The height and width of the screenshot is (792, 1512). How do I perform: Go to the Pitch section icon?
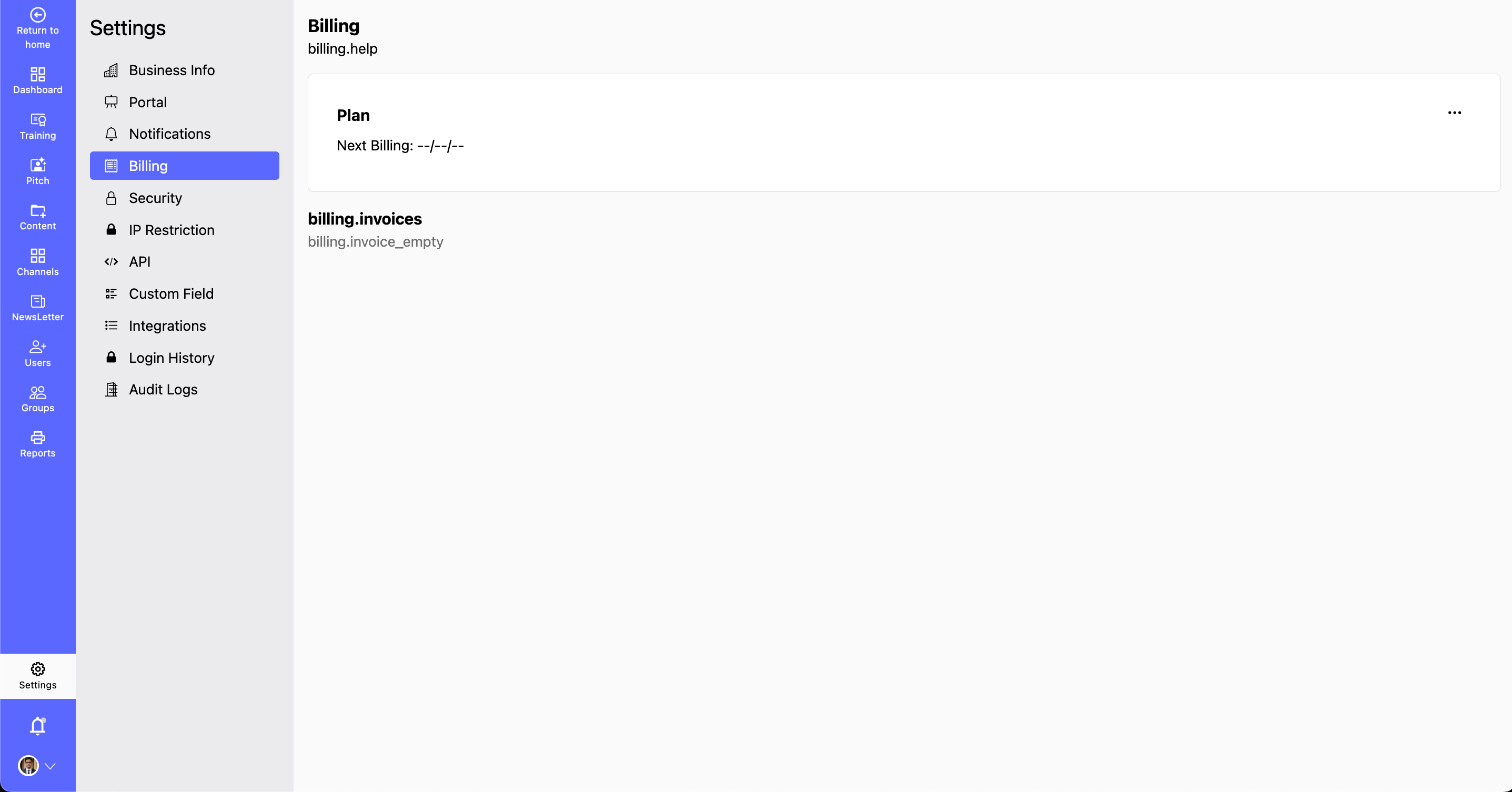click(x=37, y=165)
